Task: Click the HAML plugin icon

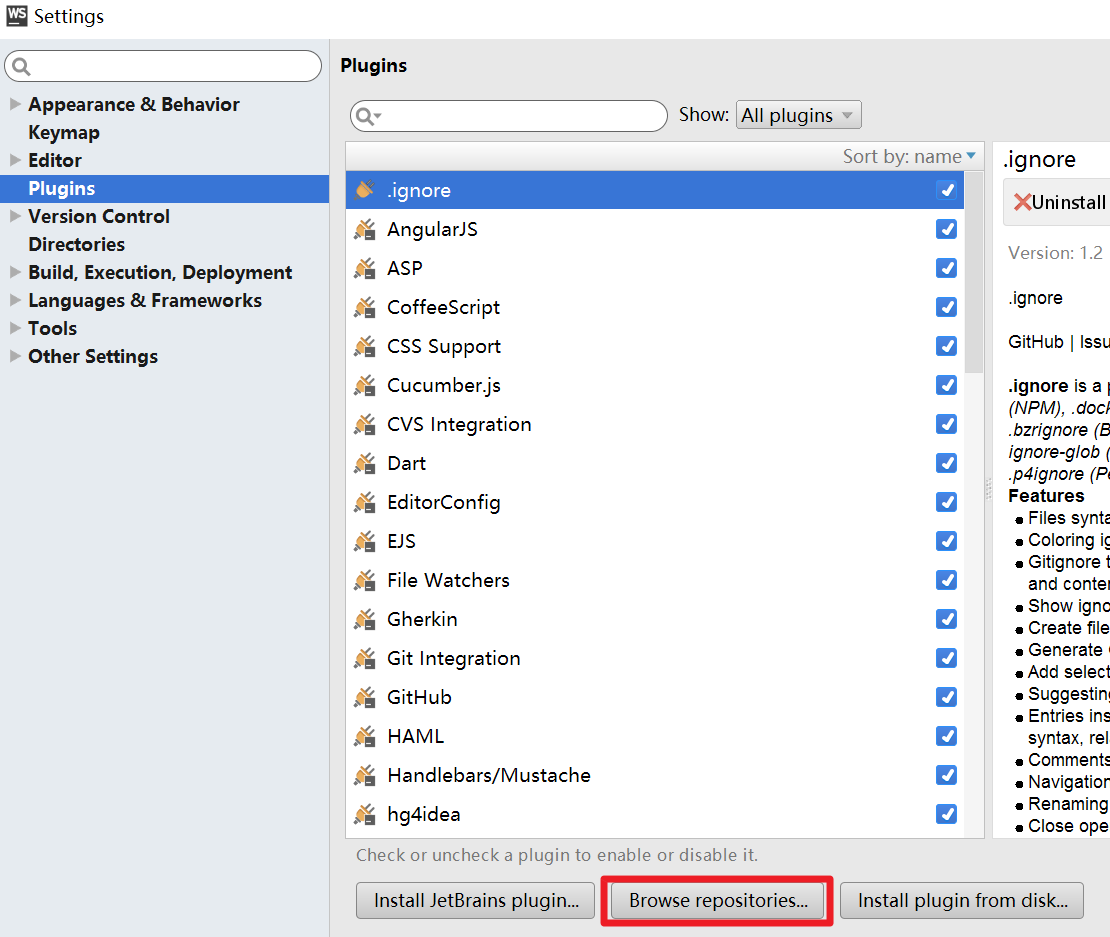Action: 365,736
